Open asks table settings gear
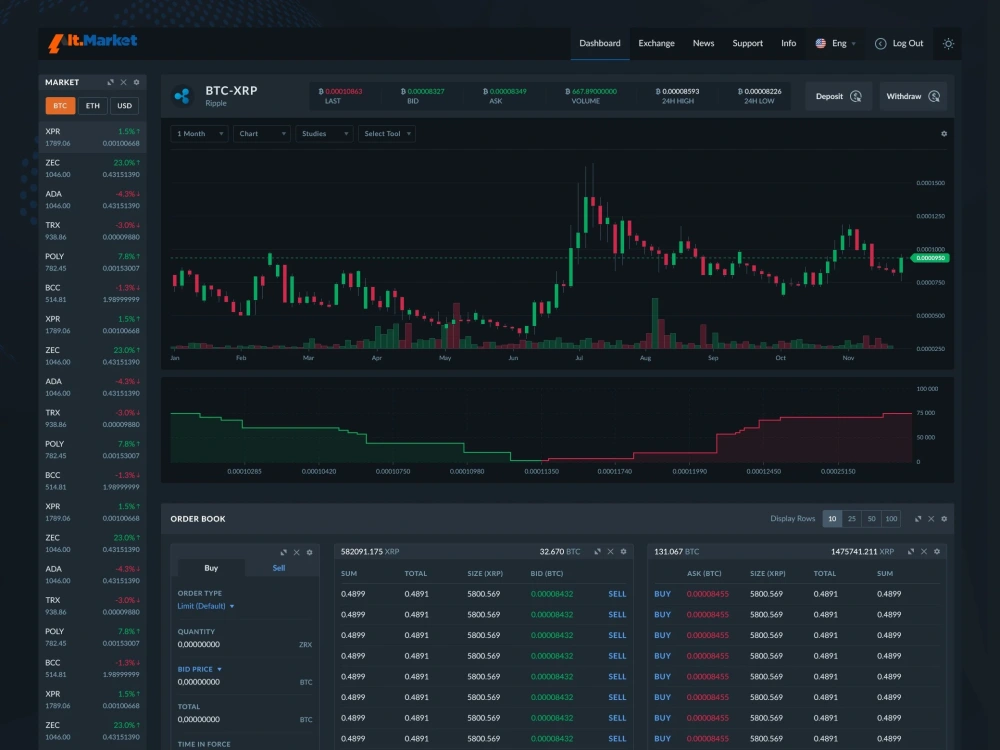This screenshot has width=1000, height=750. click(937, 552)
